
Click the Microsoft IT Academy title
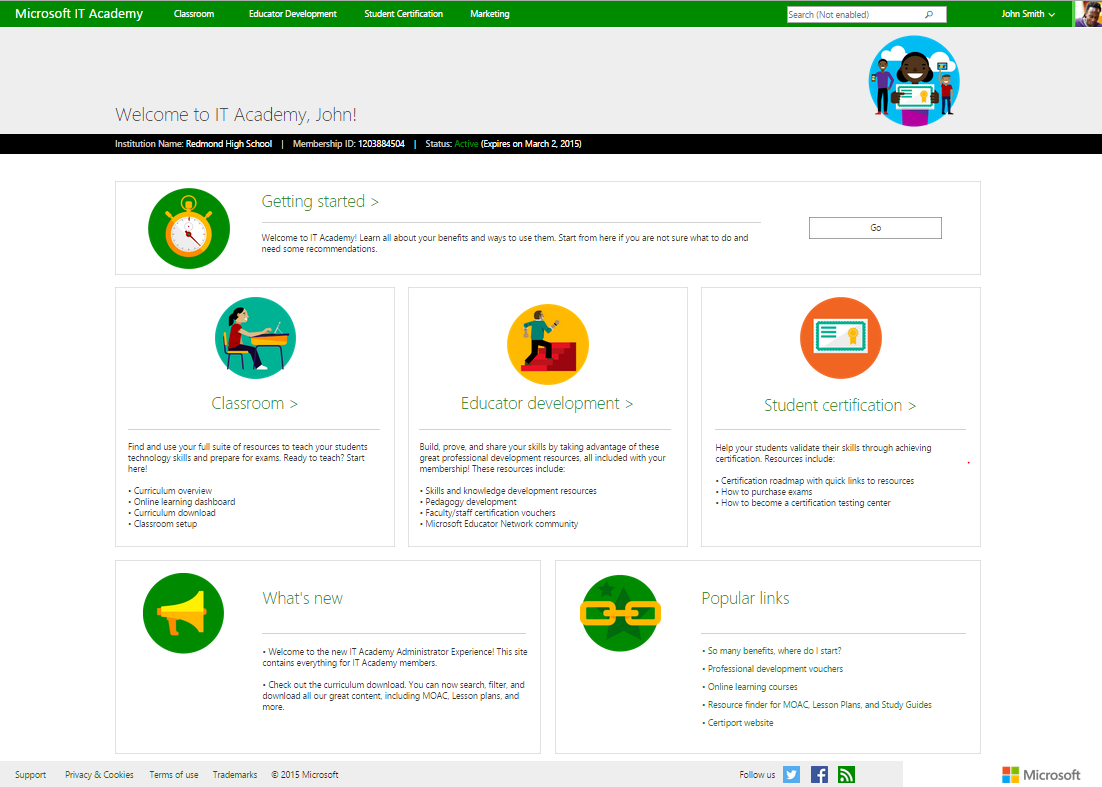click(79, 13)
